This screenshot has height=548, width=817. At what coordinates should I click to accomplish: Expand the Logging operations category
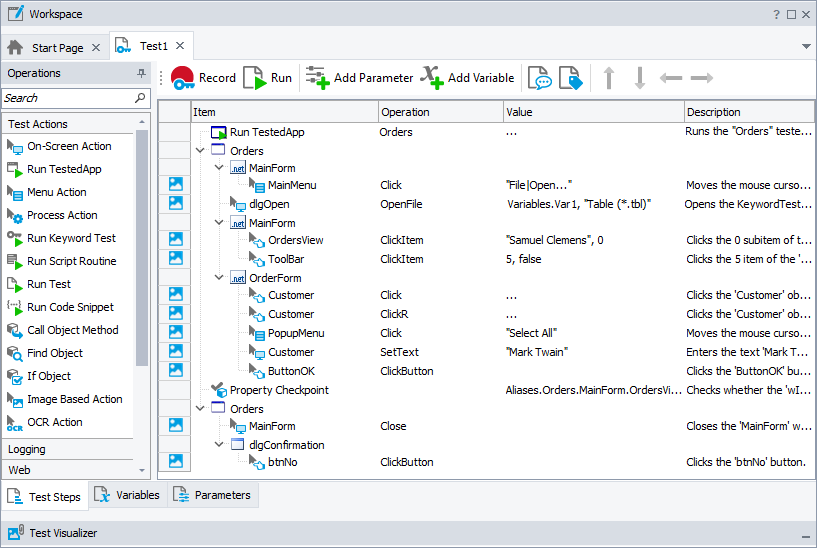click(27, 449)
